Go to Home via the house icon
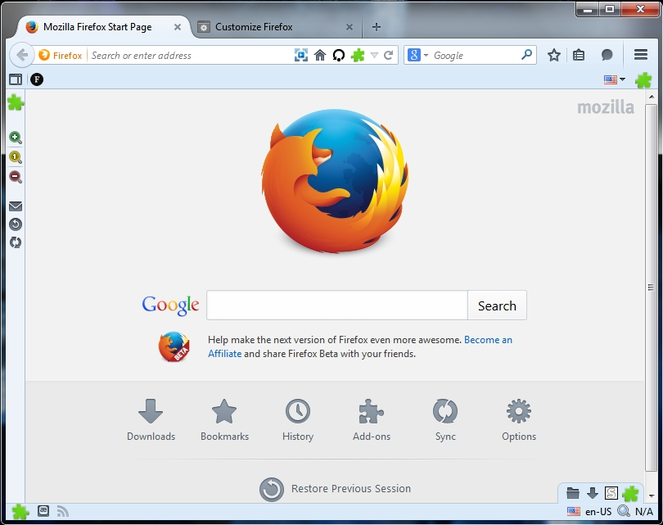Screen dimensions: 663x525 (320, 55)
